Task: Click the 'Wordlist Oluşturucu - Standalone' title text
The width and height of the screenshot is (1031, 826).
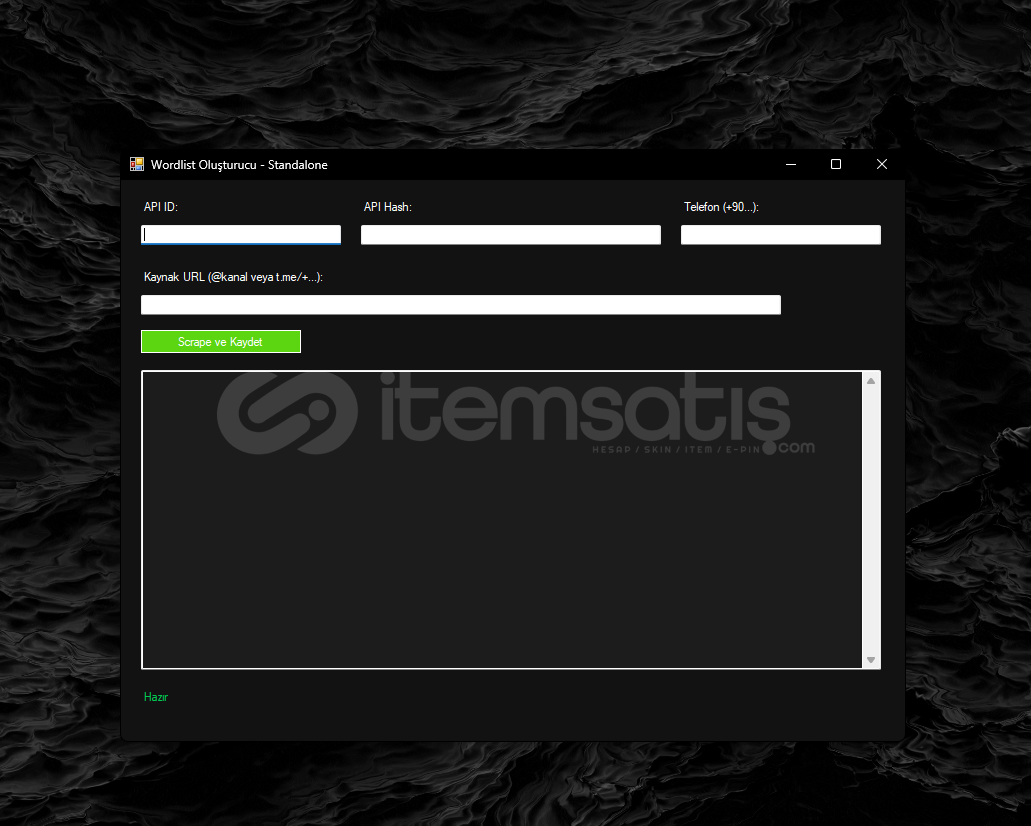Action: pyautogui.click(x=239, y=165)
